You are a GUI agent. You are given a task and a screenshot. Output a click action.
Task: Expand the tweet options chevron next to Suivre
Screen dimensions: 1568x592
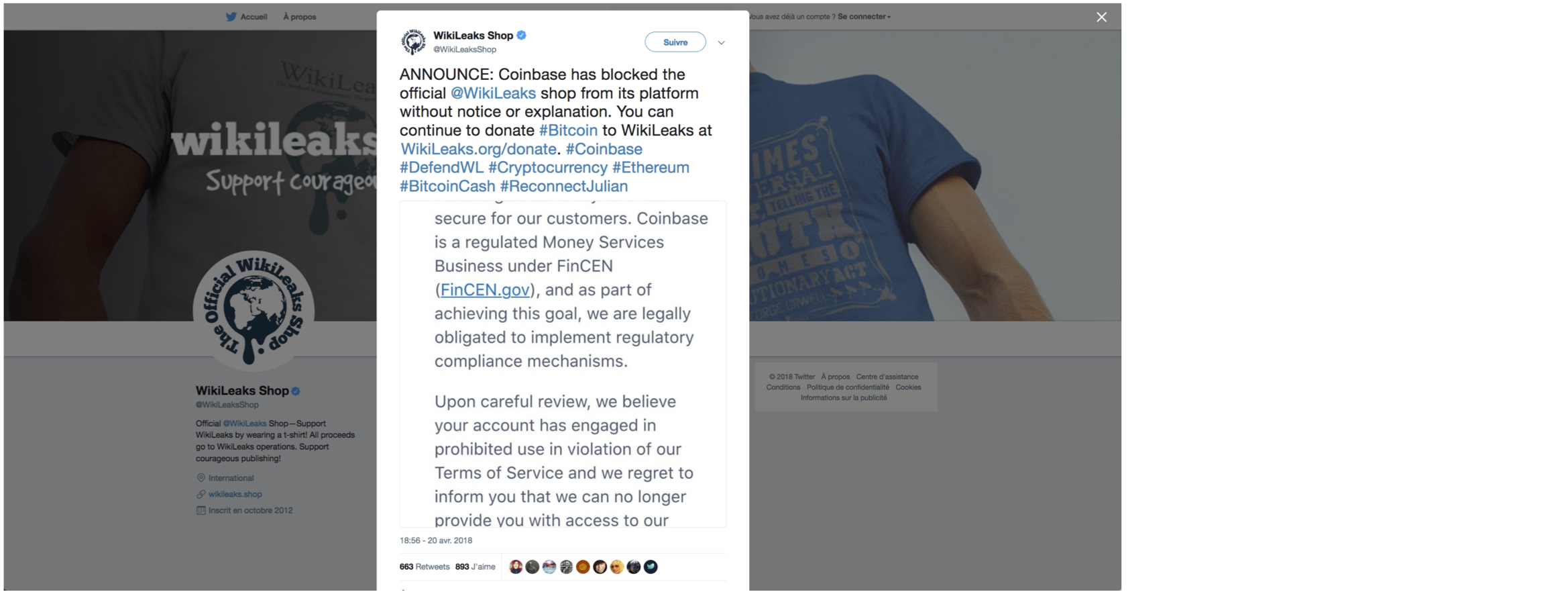(x=721, y=42)
